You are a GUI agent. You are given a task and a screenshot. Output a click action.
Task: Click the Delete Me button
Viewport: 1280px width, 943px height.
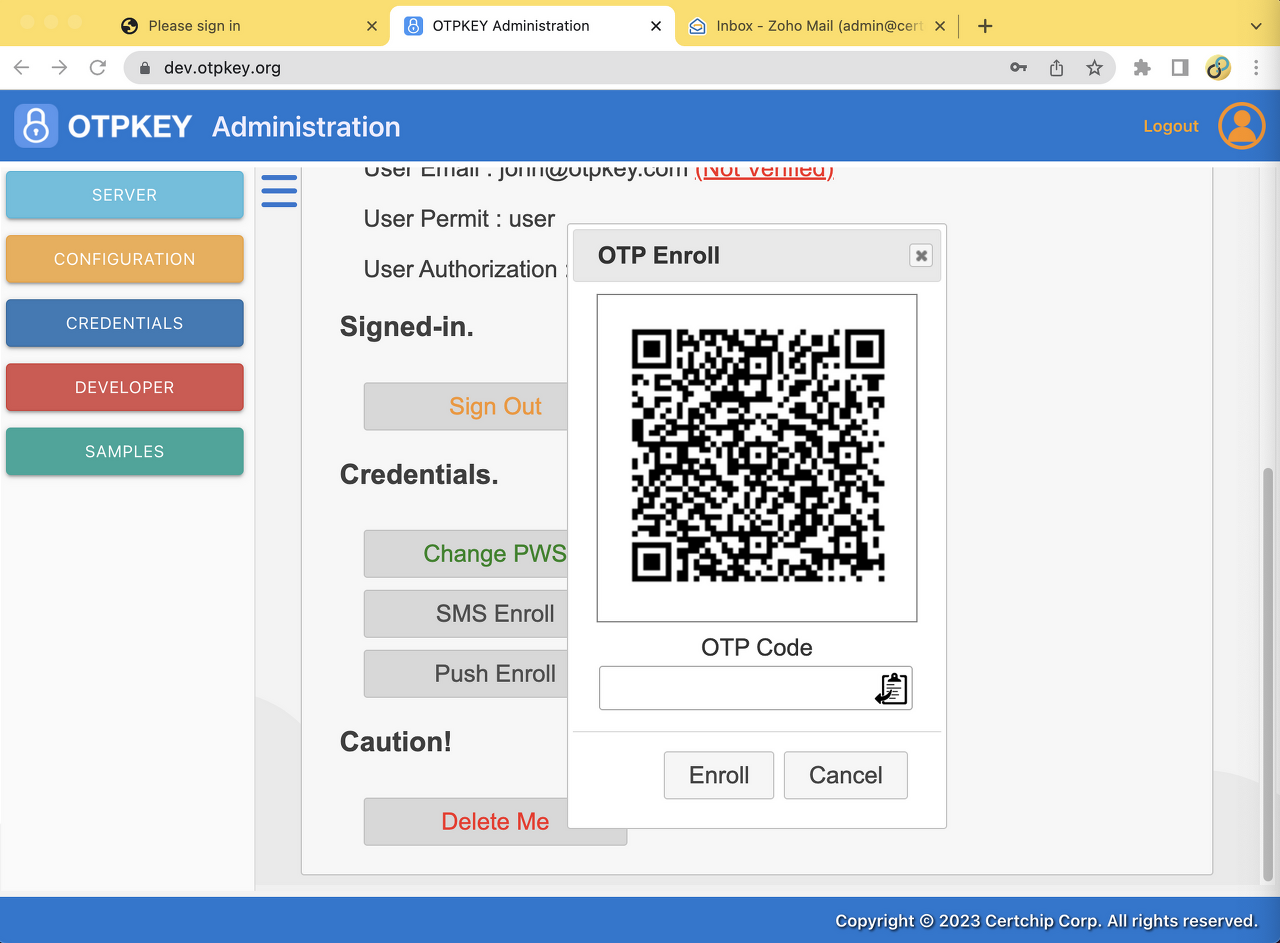[x=495, y=821]
